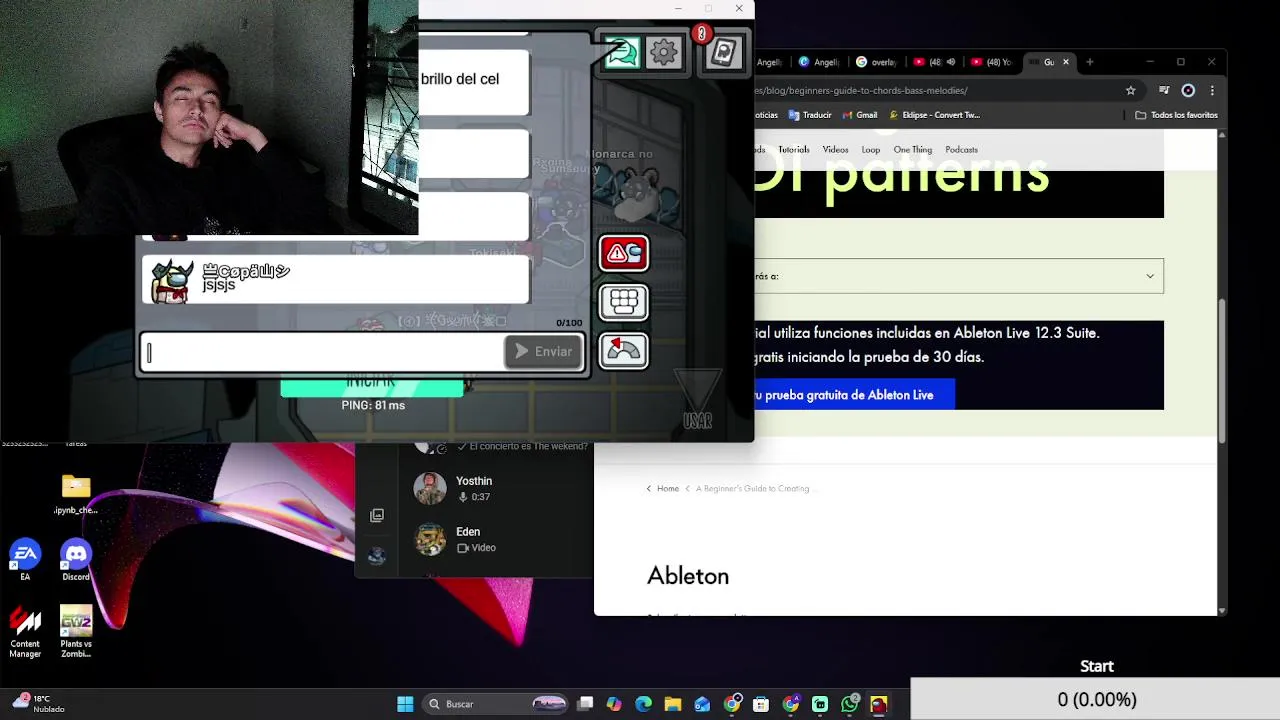Open Among Us settings gear icon
The height and width of the screenshot is (720, 1280).
click(x=663, y=53)
